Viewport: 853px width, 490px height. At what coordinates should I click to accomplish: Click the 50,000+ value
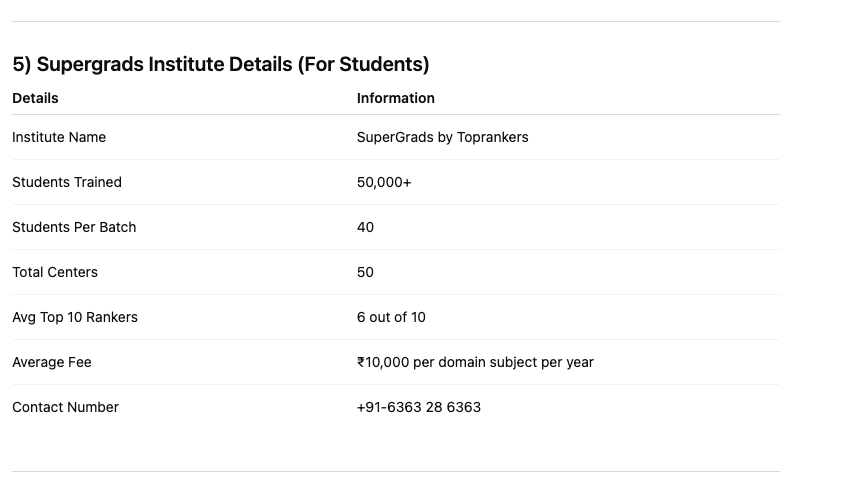pyautogui.click(x=384, y=182)
